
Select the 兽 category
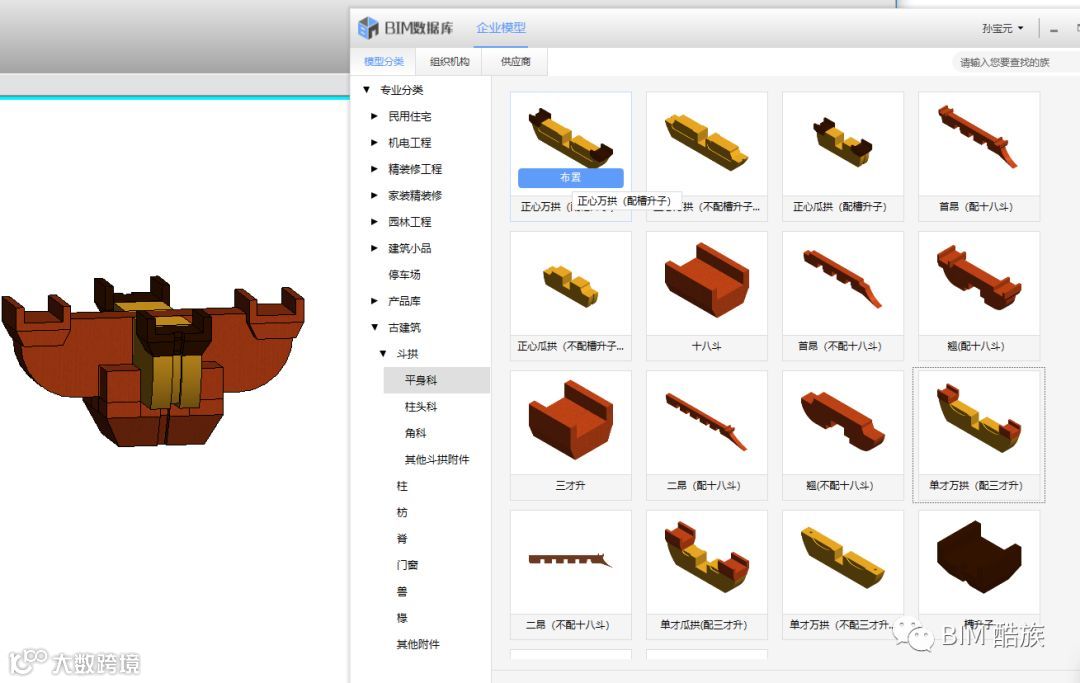[x=402, y=591]
